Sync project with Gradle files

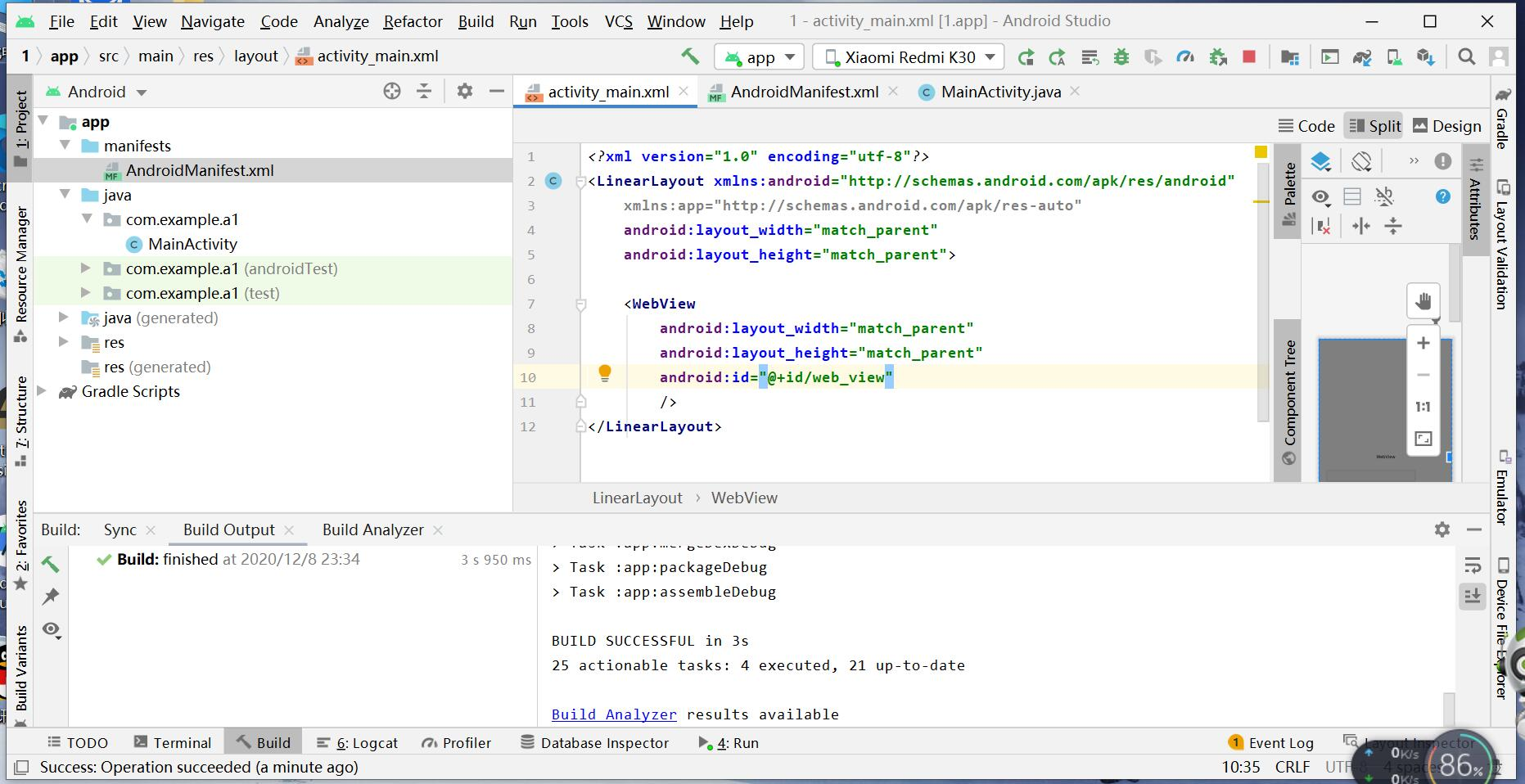click(x=1362, y=57)
